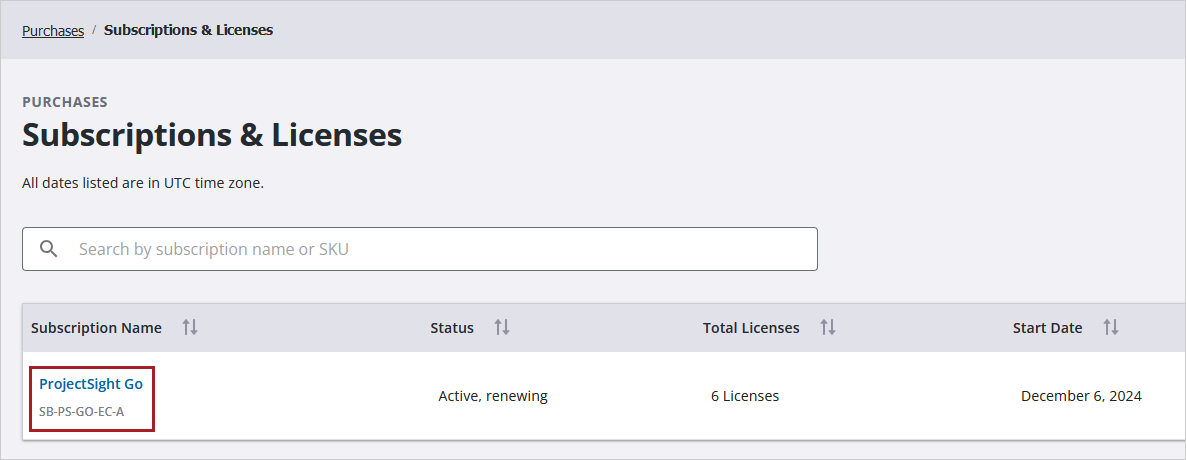Go back to Purchases via breadcrumb
The width and height of the screenshot is (1186, 460).
coord(53,30)
